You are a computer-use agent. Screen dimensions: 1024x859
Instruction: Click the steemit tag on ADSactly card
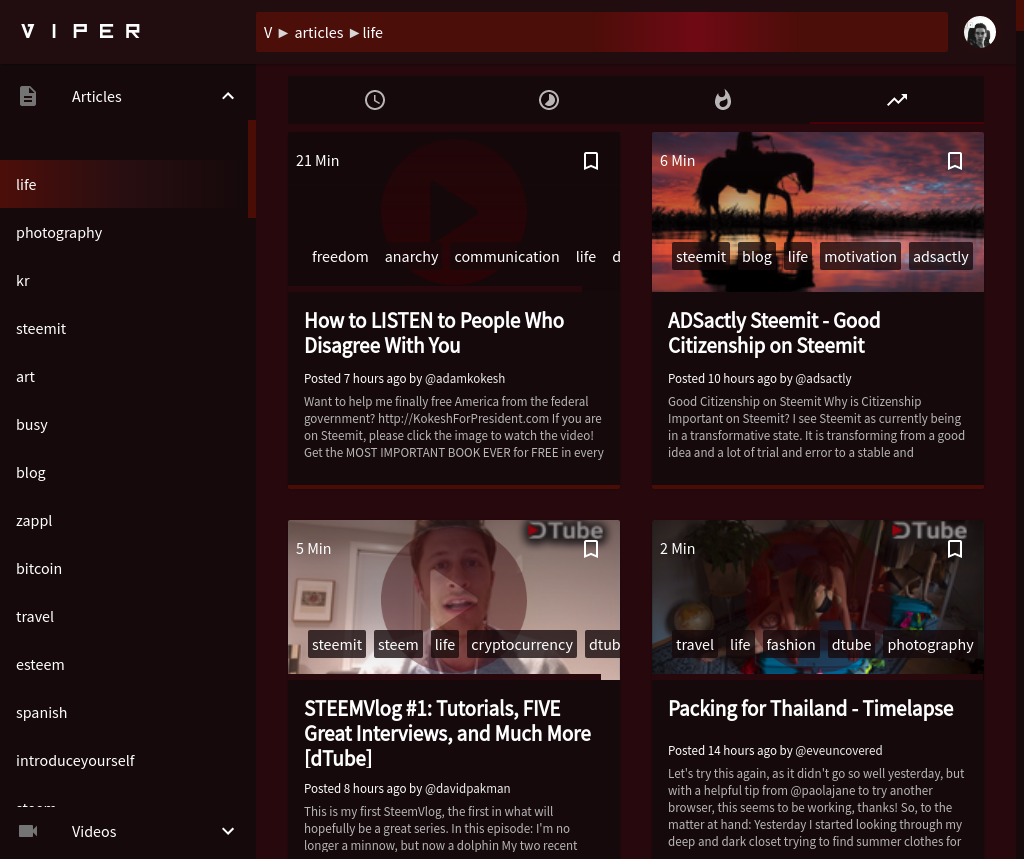point(701,257)
